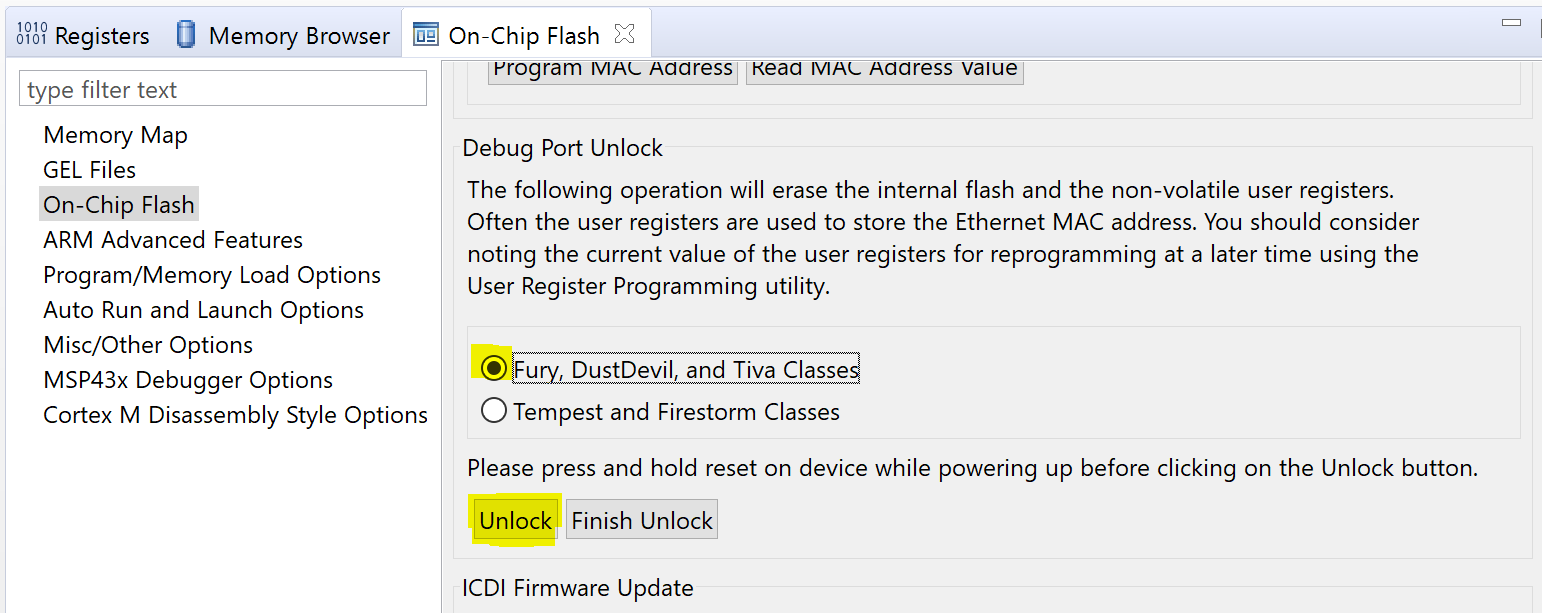The width and height of the screenshot is (1542, 613).
Task: Select Program/Memory Load Options
Action: pos(212,275)
